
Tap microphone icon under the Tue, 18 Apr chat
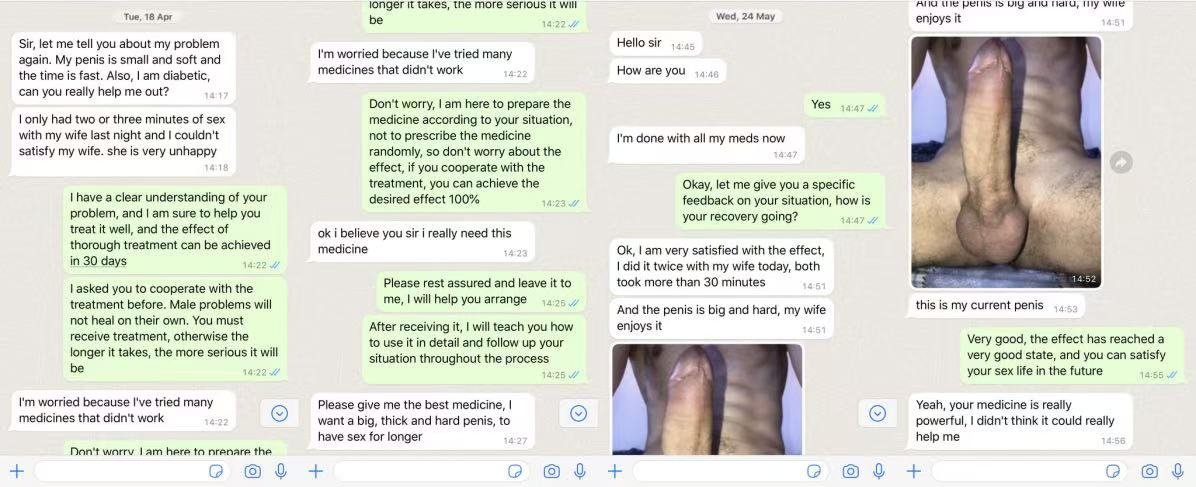coord(281,472)
